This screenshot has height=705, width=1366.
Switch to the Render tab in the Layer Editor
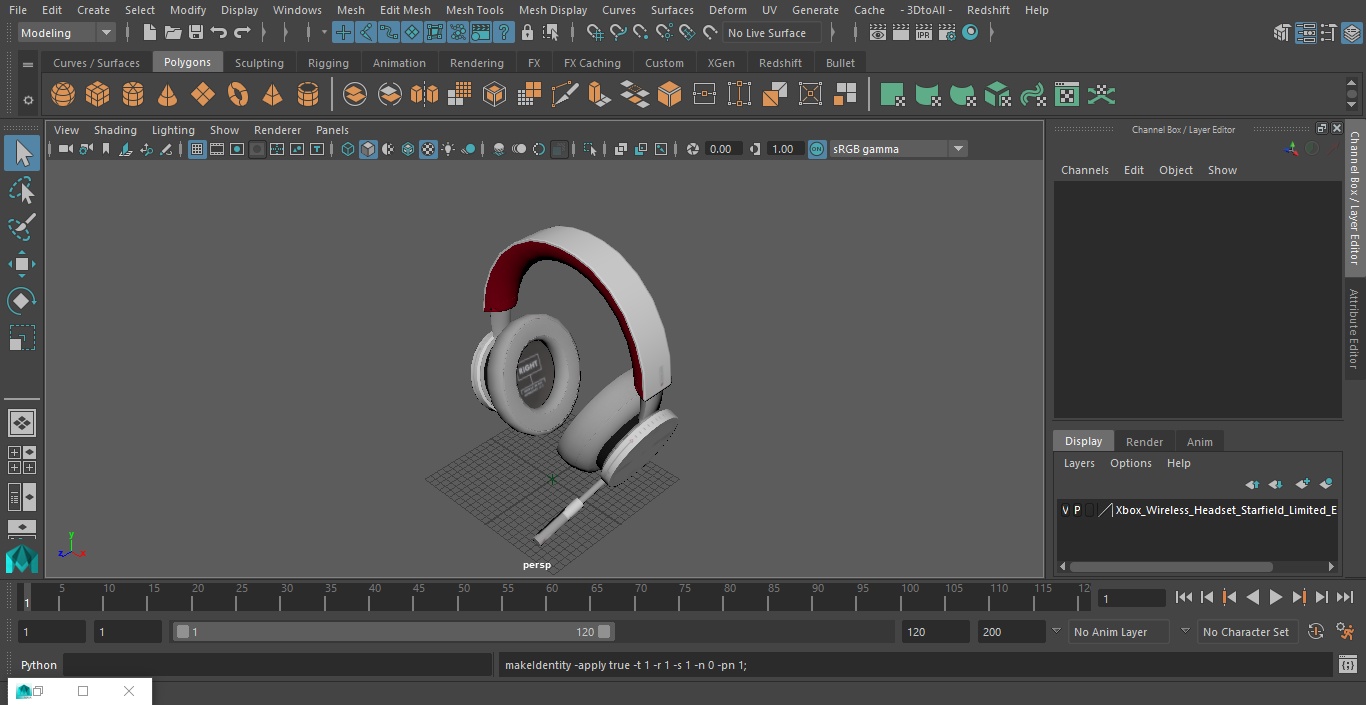[x=1144, y=442]
